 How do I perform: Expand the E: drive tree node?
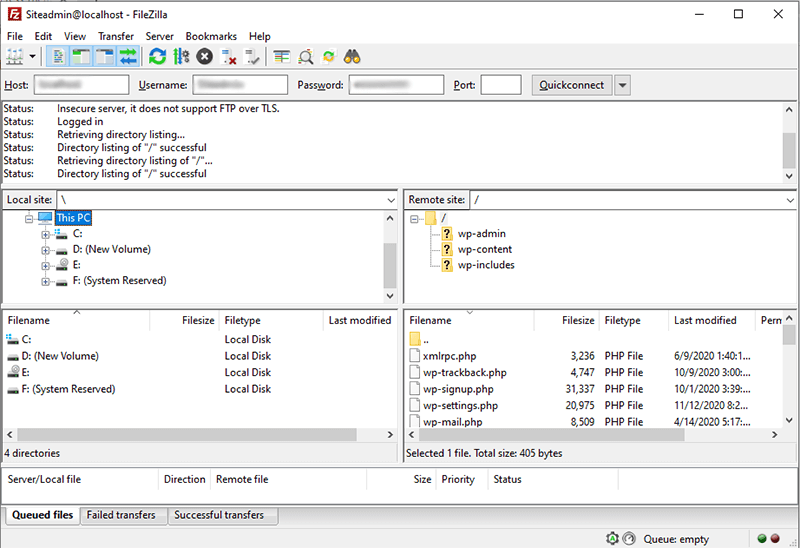click(45, 266)
